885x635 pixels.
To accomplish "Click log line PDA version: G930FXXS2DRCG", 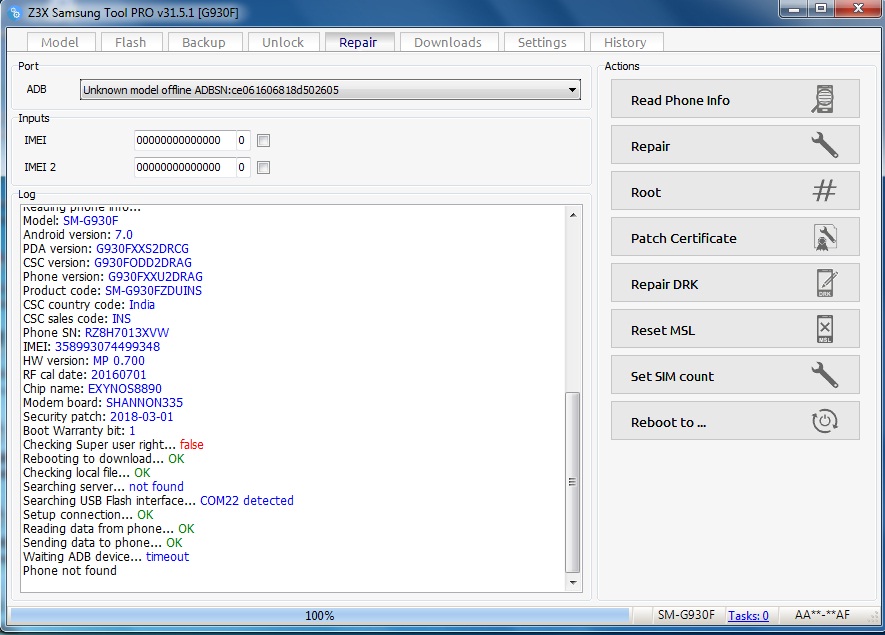I will 106,249.
